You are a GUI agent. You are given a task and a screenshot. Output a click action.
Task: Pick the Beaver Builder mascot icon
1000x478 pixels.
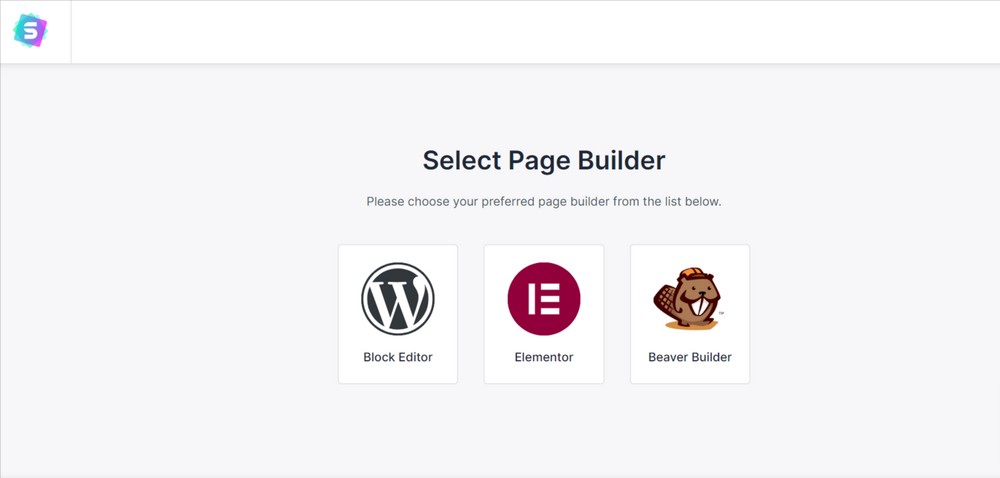click(689, 298)
